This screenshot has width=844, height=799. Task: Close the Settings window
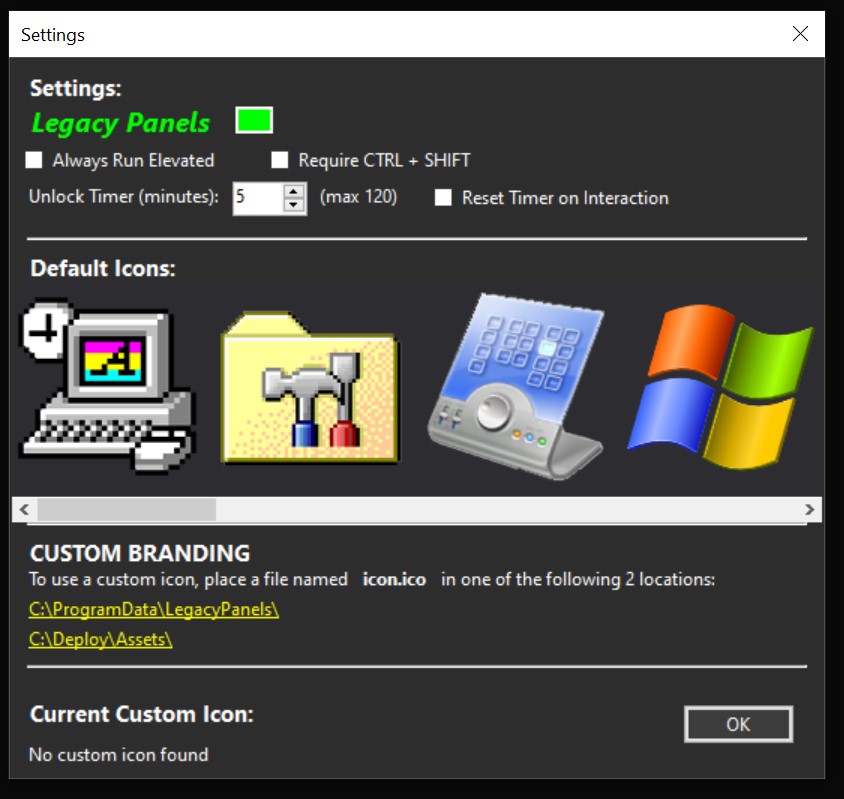pyautogui.click(x=800, y=34)
